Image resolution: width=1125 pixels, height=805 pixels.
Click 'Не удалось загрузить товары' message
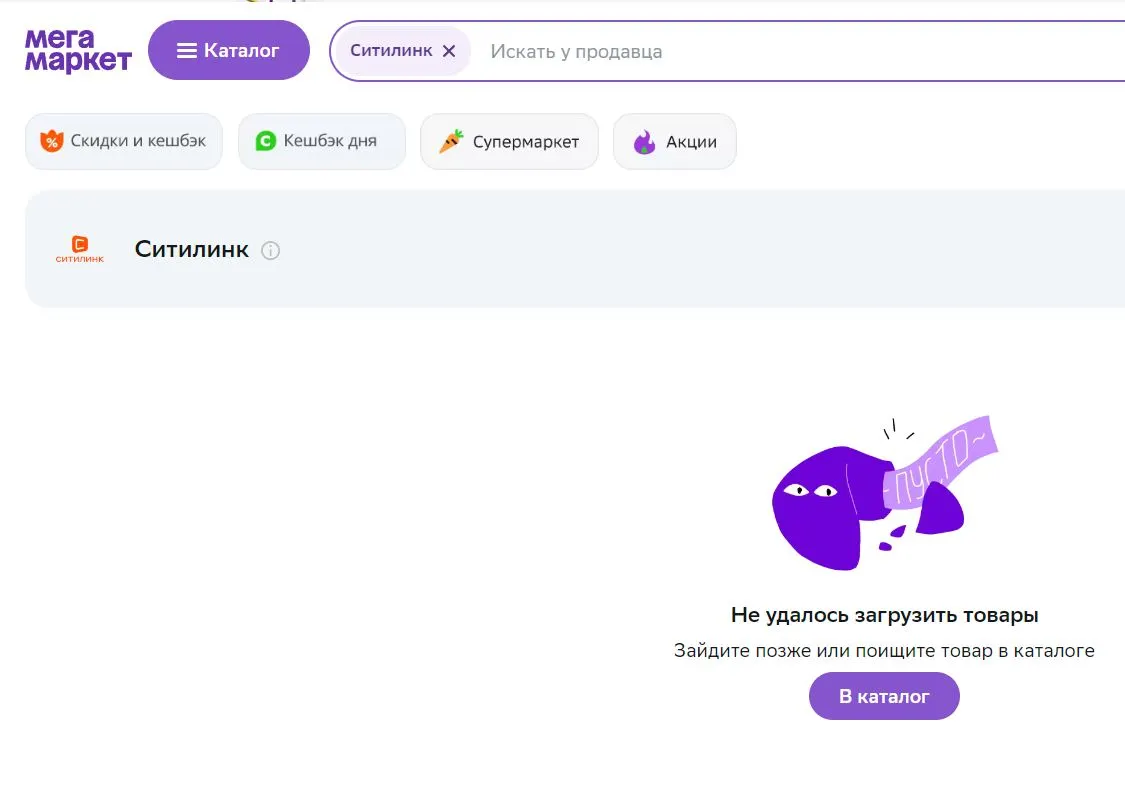click(x=885, y=615)
